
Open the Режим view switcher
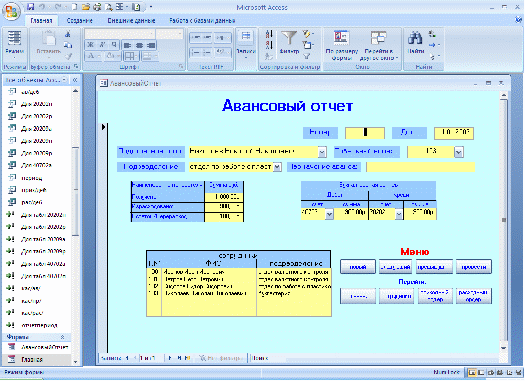click(14, 45)
